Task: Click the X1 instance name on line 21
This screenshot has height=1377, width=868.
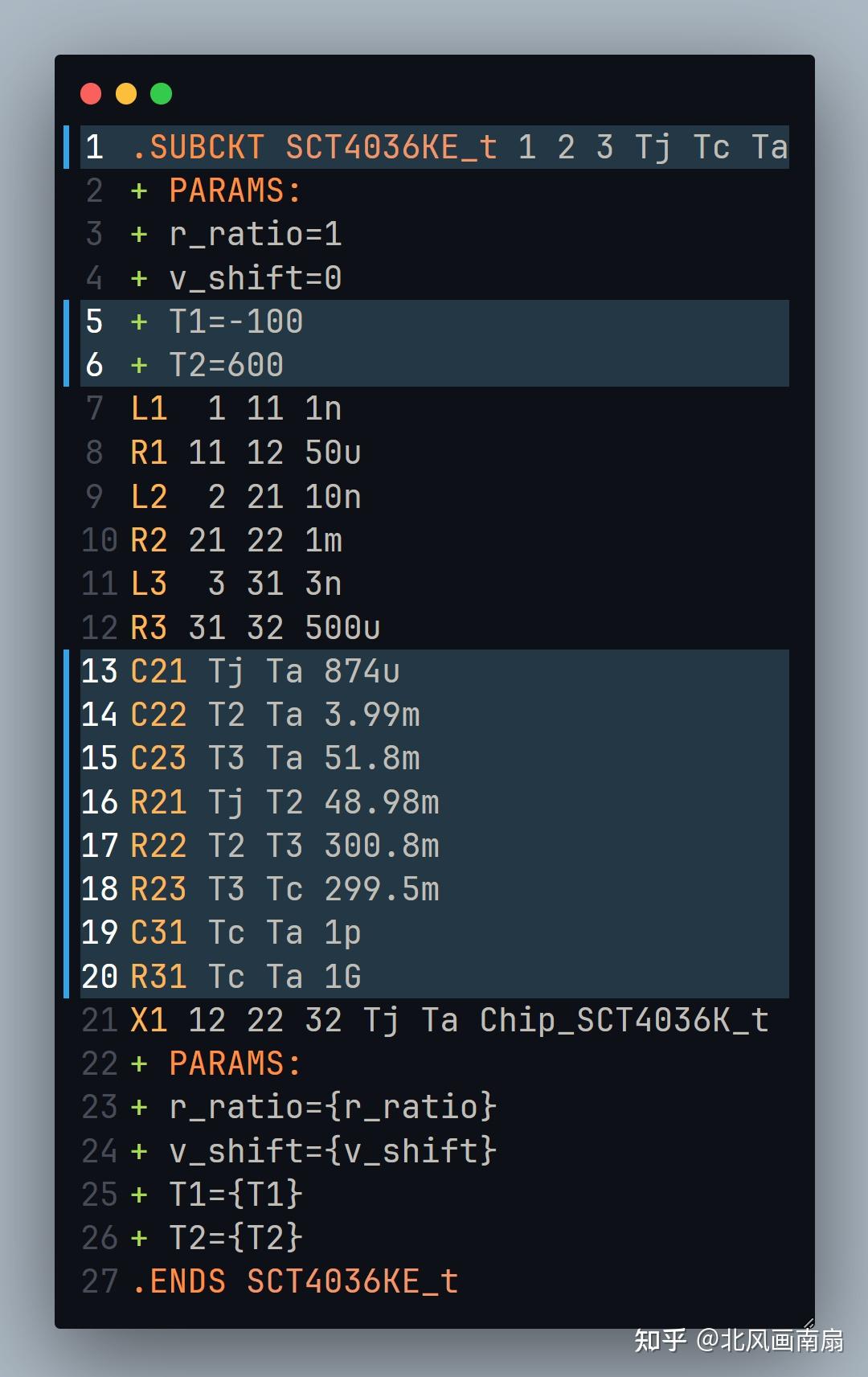Action: pos(149,1020)
